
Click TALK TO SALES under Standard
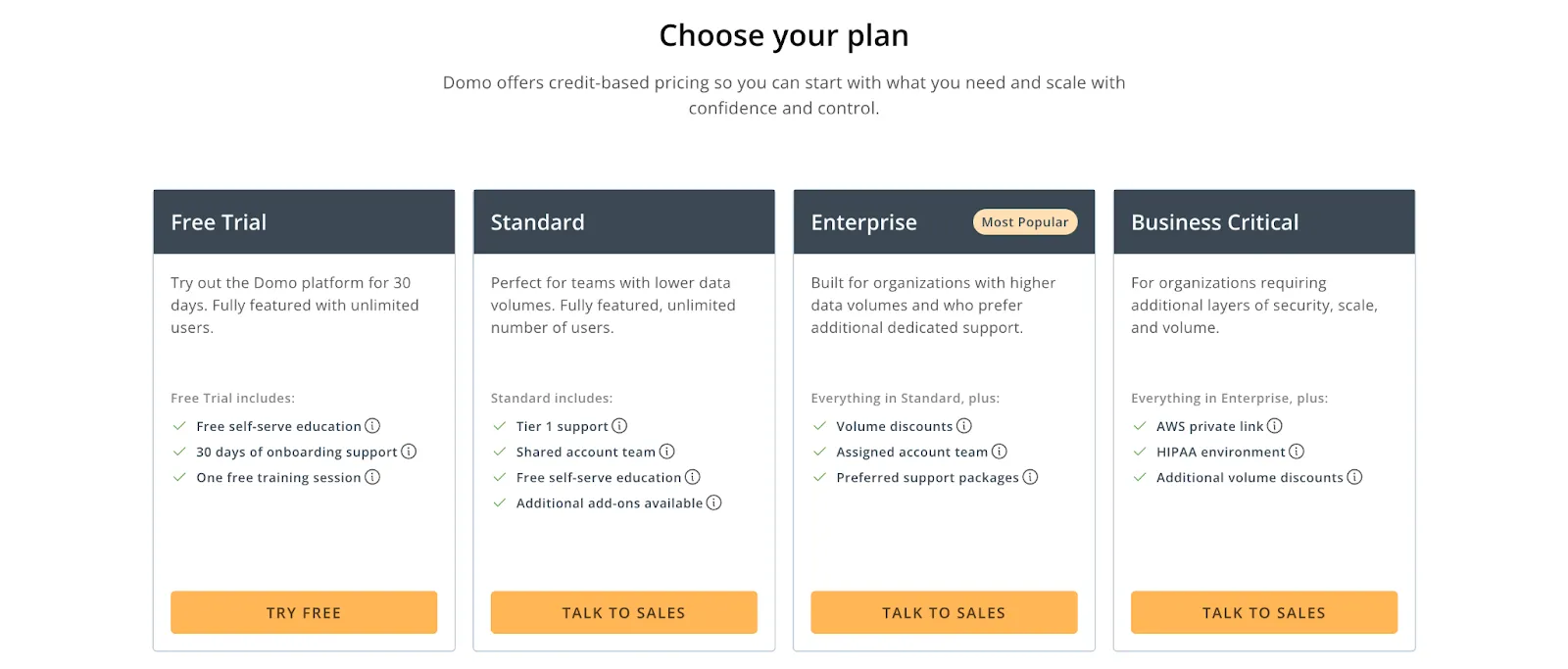(x=623, y=612)
